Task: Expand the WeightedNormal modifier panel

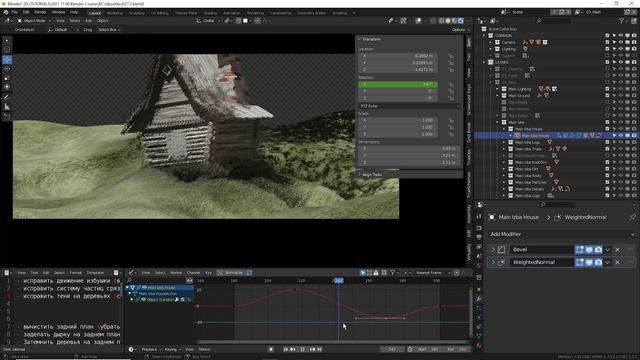Action: pyautogui.click(x=493, y=262)
